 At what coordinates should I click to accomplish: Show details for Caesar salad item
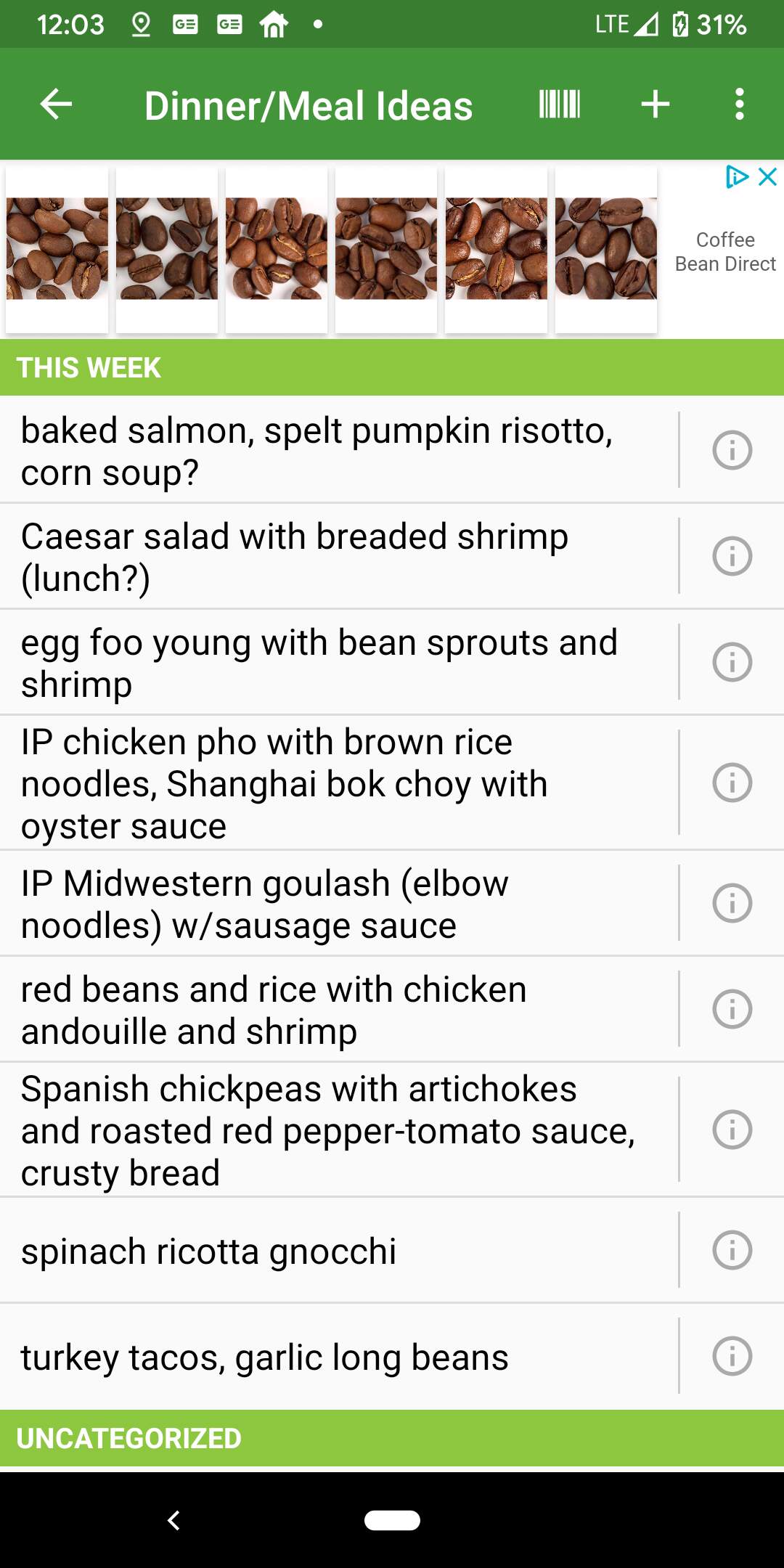pyautogui.click(x=732, y=556)
